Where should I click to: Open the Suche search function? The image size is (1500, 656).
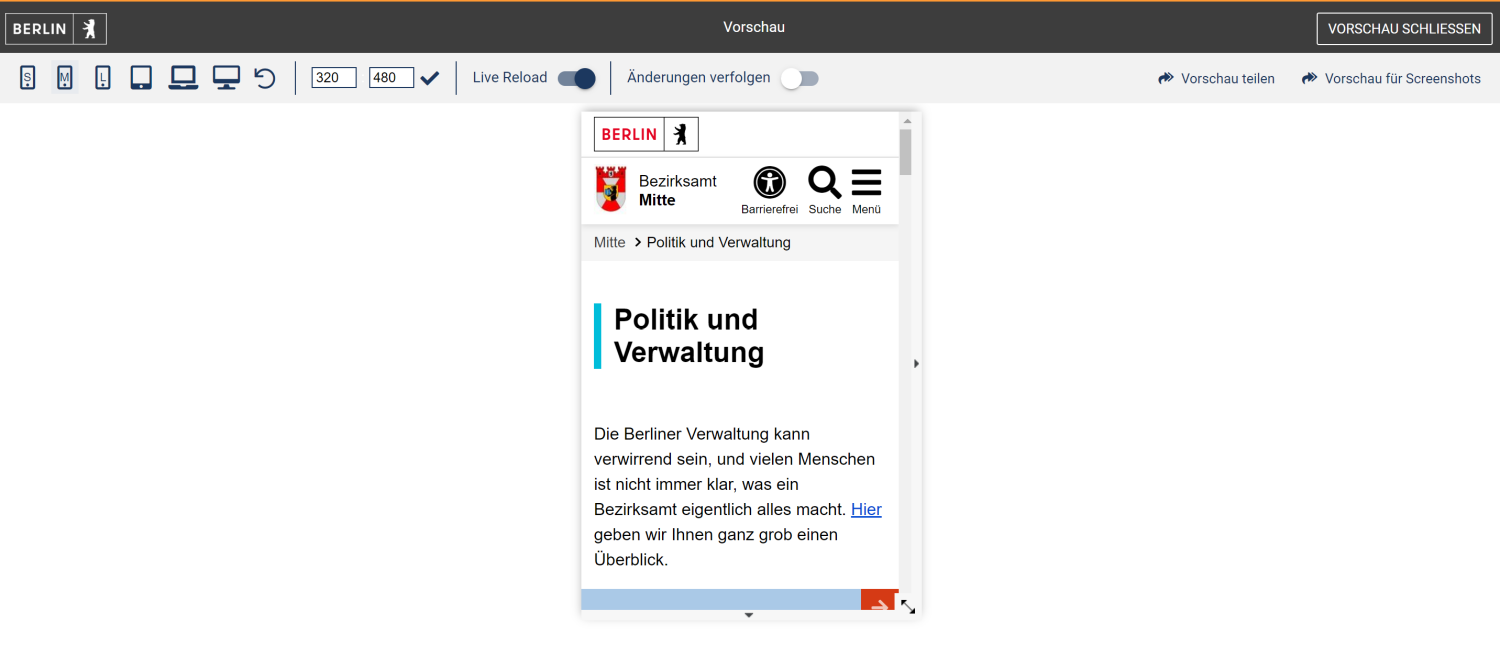click(824, 183)
